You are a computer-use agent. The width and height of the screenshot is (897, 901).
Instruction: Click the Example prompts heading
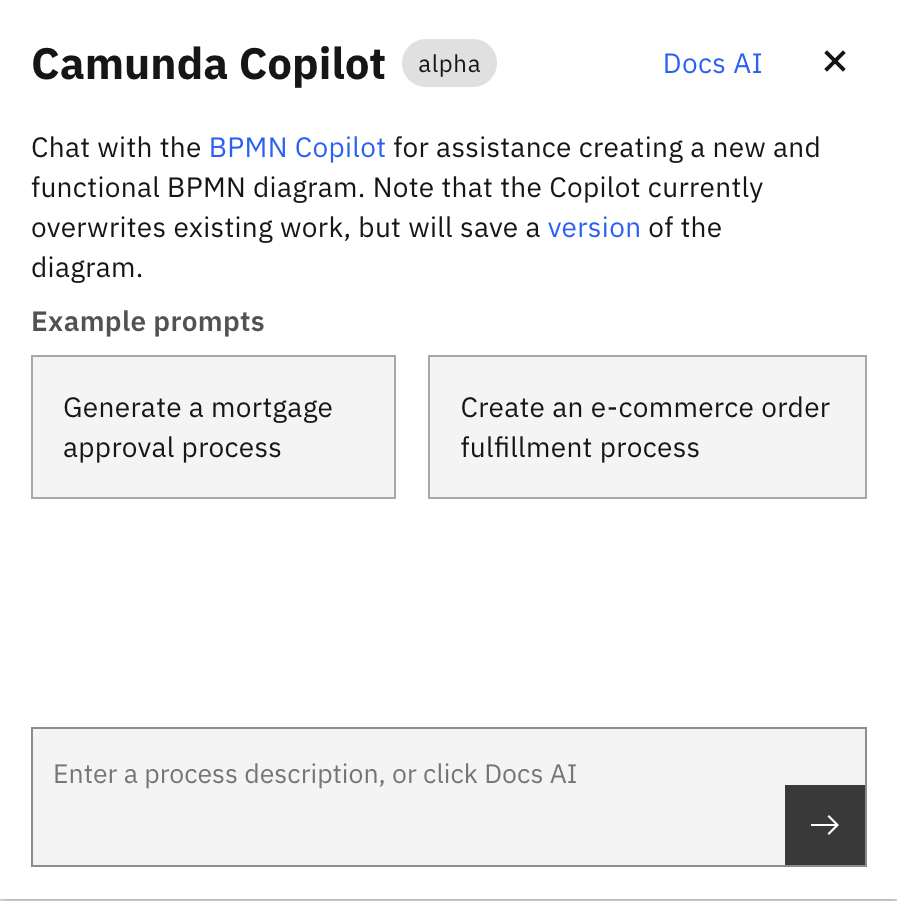coord(147,321)
